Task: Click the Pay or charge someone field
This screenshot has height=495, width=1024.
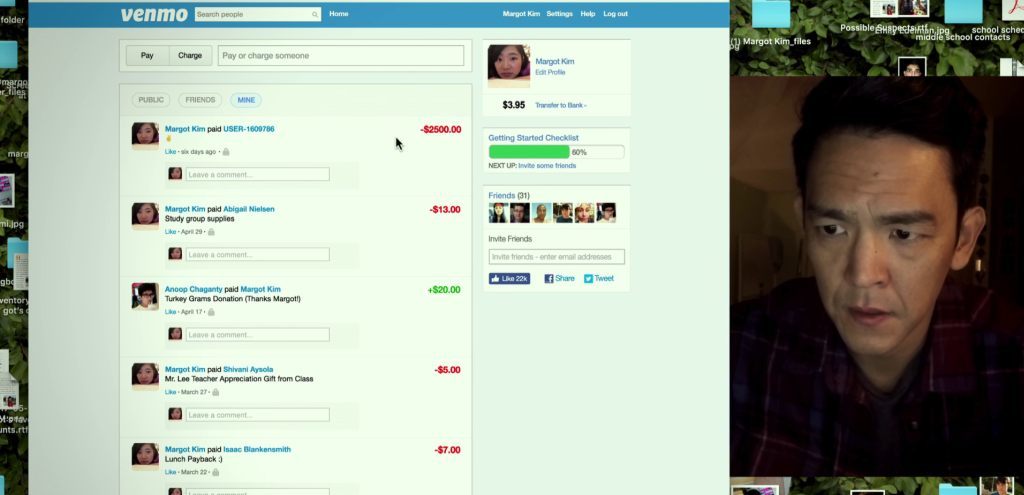Action: pyautogui.click(x=341, y=56)
